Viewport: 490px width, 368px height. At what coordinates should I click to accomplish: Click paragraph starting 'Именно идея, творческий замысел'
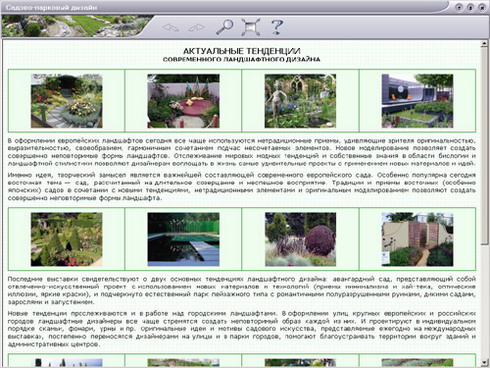point(242,186)
